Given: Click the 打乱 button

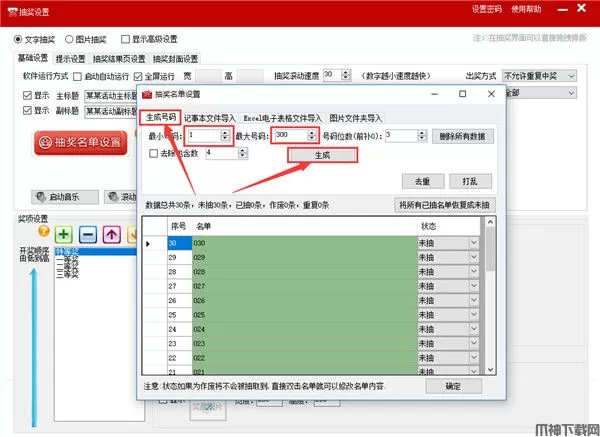Looking at the screenshot, I should pos(470,181).
